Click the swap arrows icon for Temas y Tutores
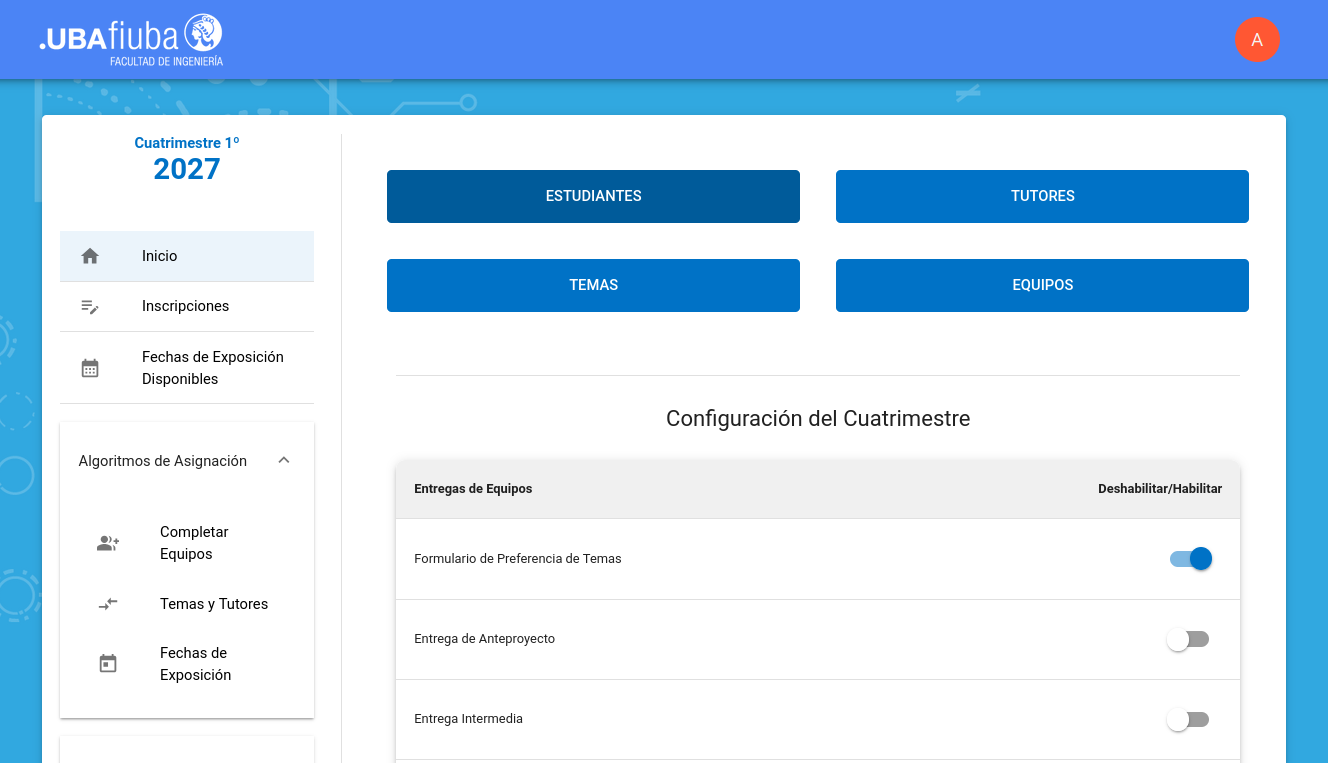This screenshot has height=763, width=1328. tap(108, 604)
